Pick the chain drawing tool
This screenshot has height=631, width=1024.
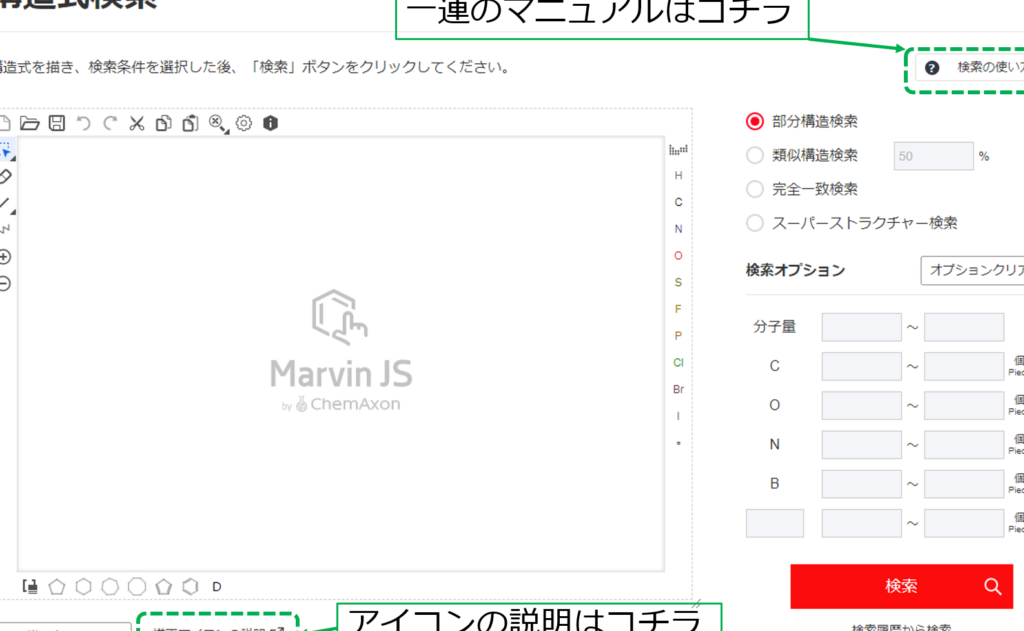(x=5, y=230)
